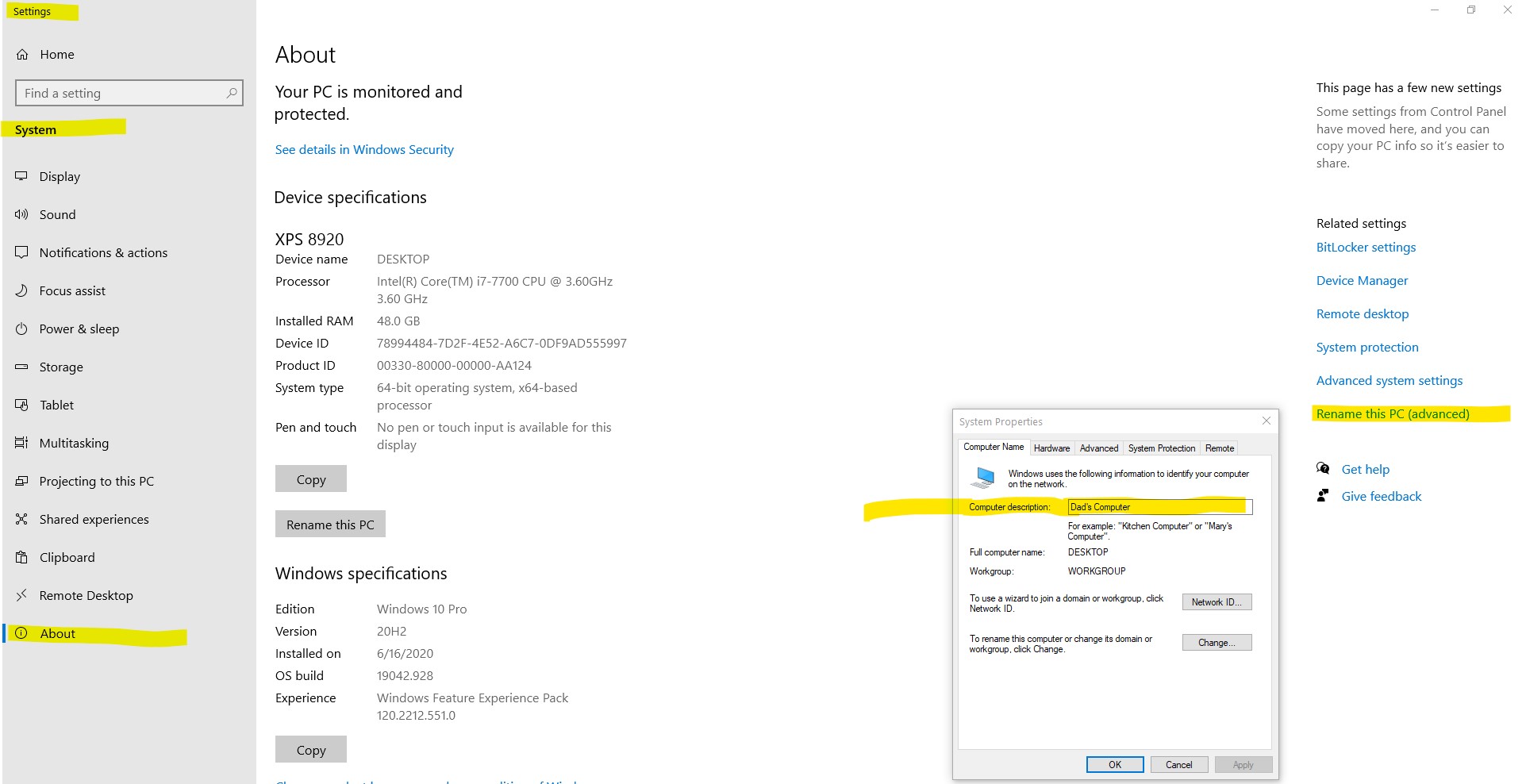Cancel the System Properties dialog
The height and width of the screenshot is (784, 1526).
[x=1178, y=765]
